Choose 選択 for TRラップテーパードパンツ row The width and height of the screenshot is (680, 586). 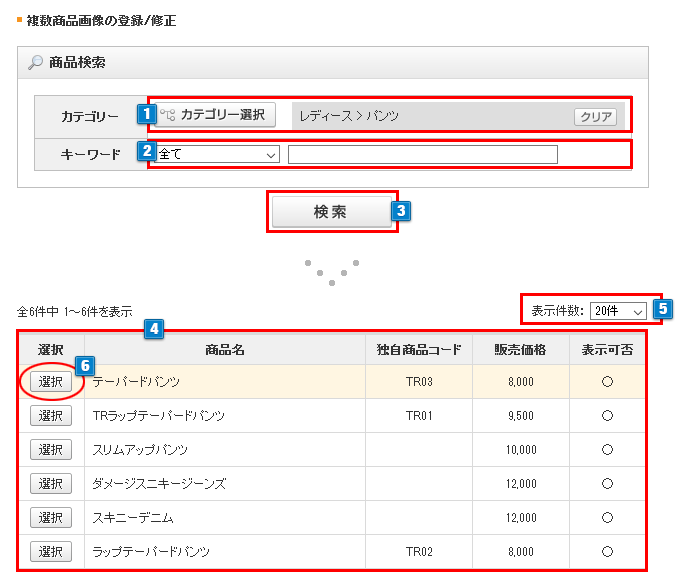[51, 415]
